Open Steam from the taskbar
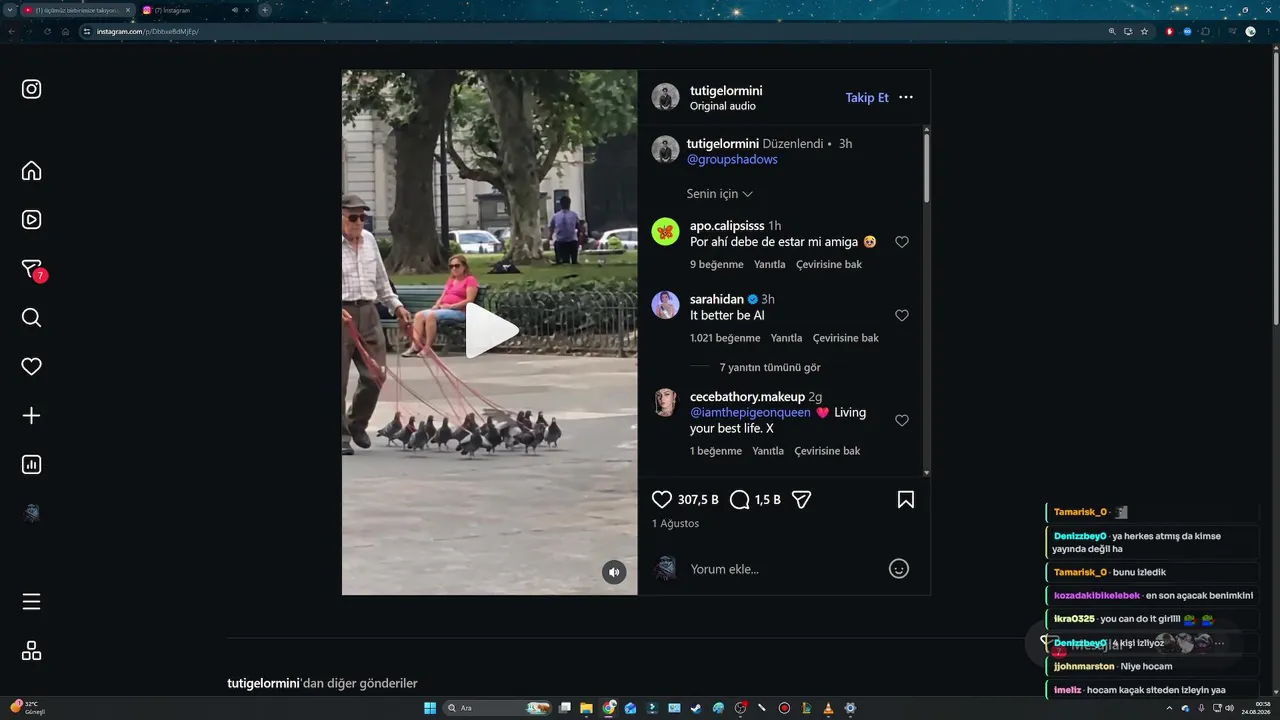The width and height of the screenshot is (1280, 720). [696, 708]
